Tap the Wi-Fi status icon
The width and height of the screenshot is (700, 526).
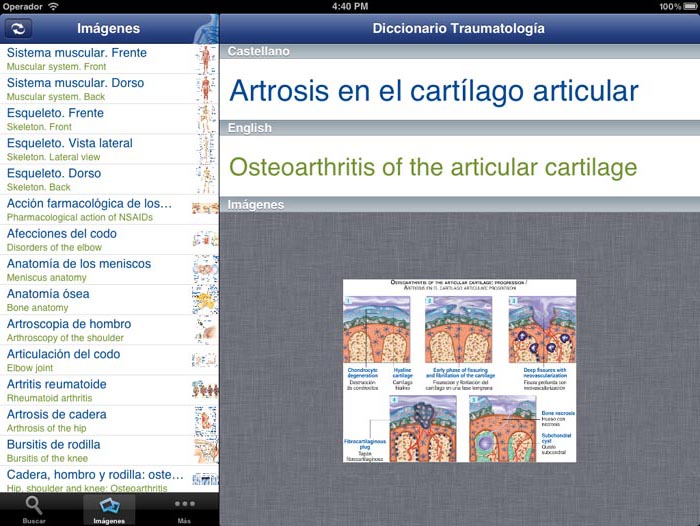(x=53, y=6)
